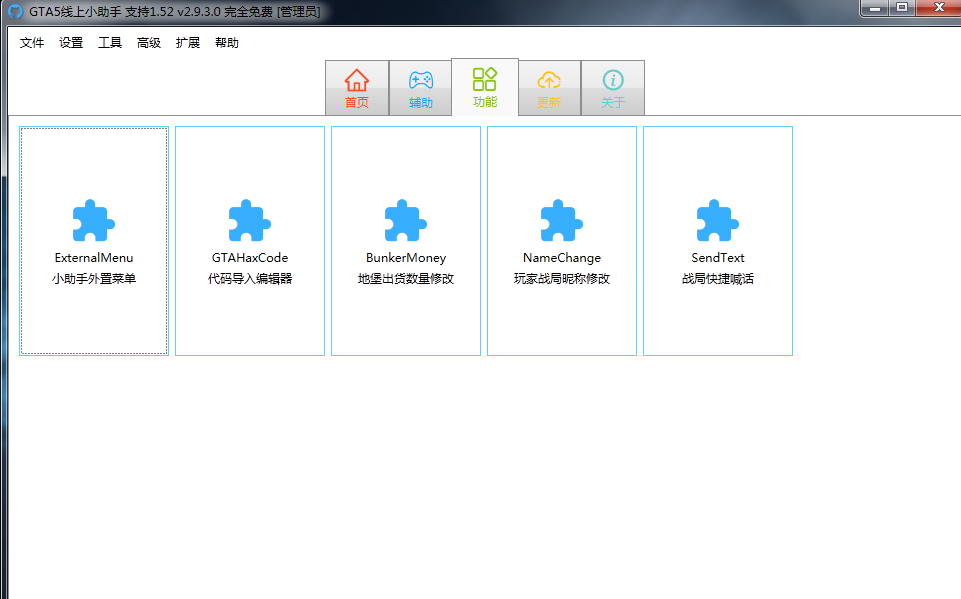This screenshot has height=599, width=961.
Task: Maximize the GTA5 helper window
Action: [x=901, y=8]
